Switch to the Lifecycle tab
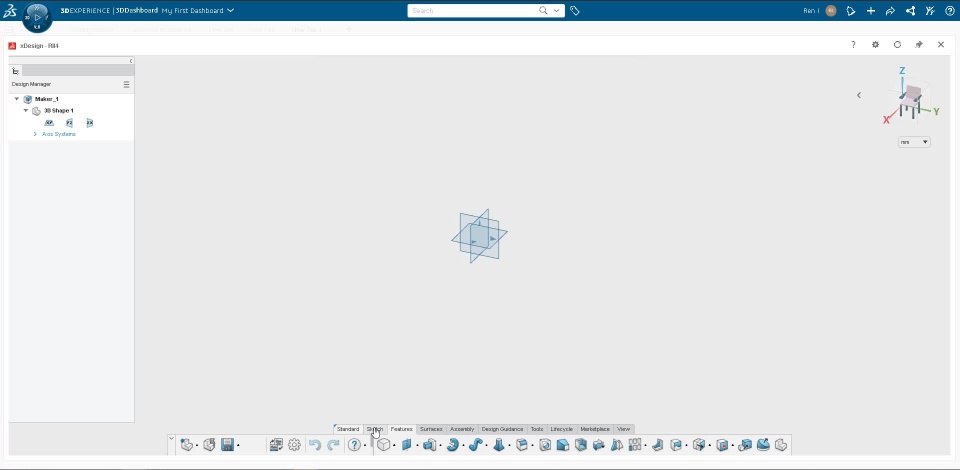The image size is (960, 470). coord(561,429)
